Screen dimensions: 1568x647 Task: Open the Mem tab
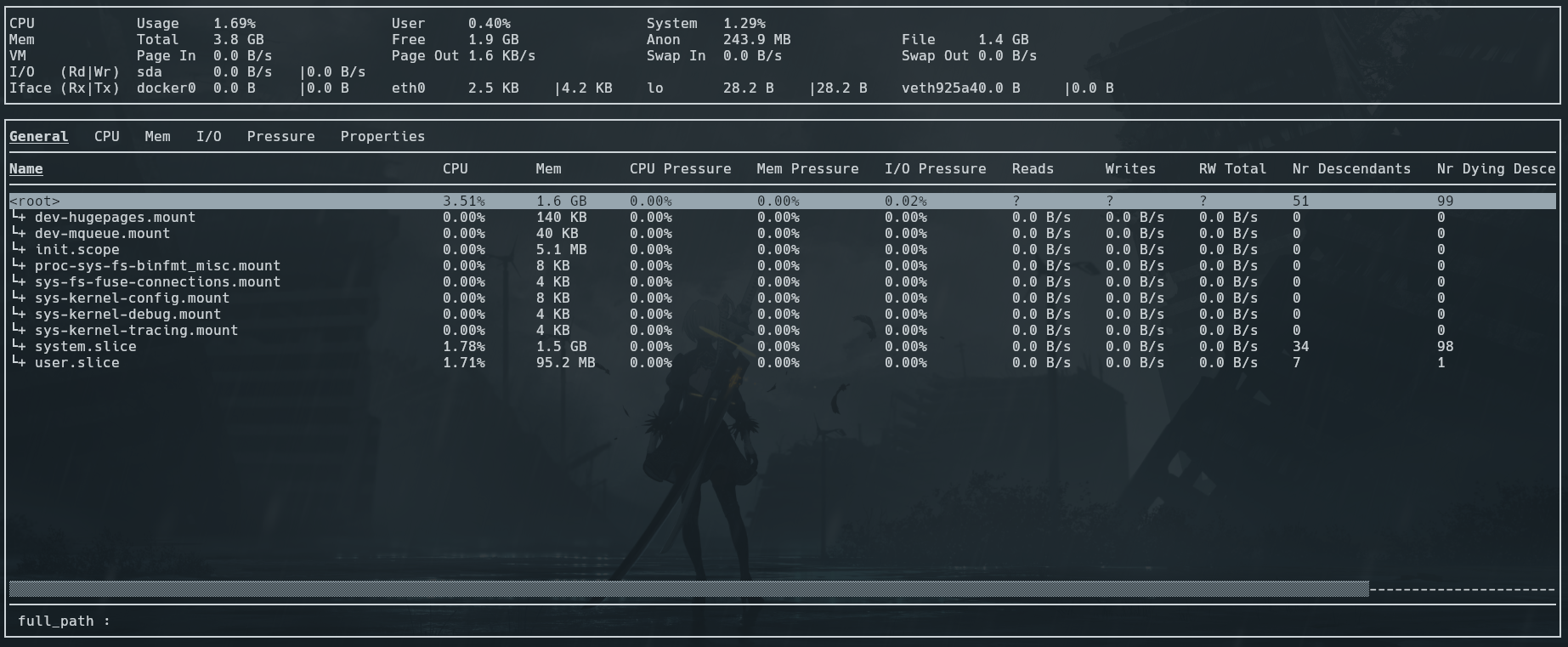coord(157,136)
